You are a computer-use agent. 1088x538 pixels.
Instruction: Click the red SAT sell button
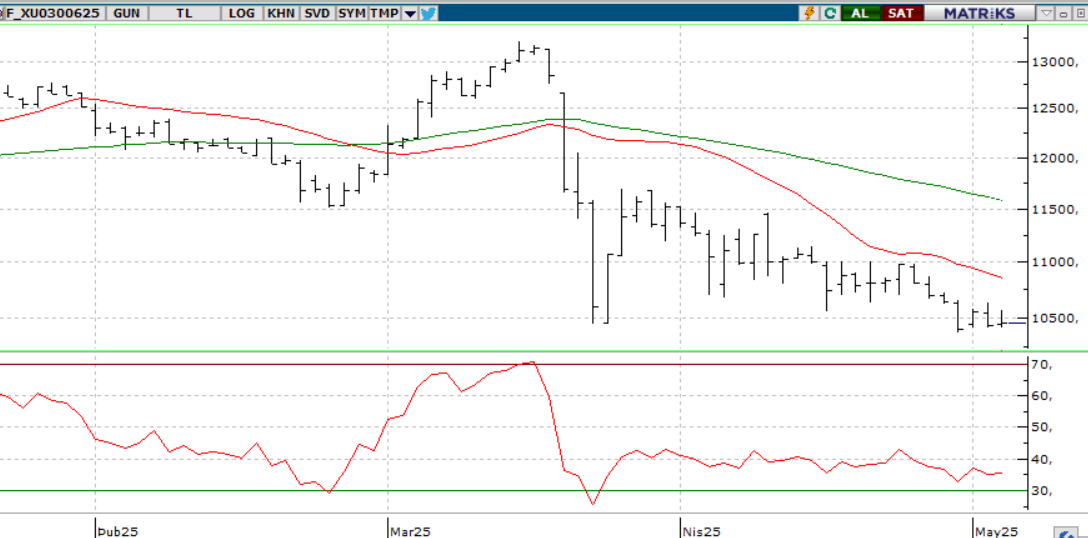pos(901,13)
